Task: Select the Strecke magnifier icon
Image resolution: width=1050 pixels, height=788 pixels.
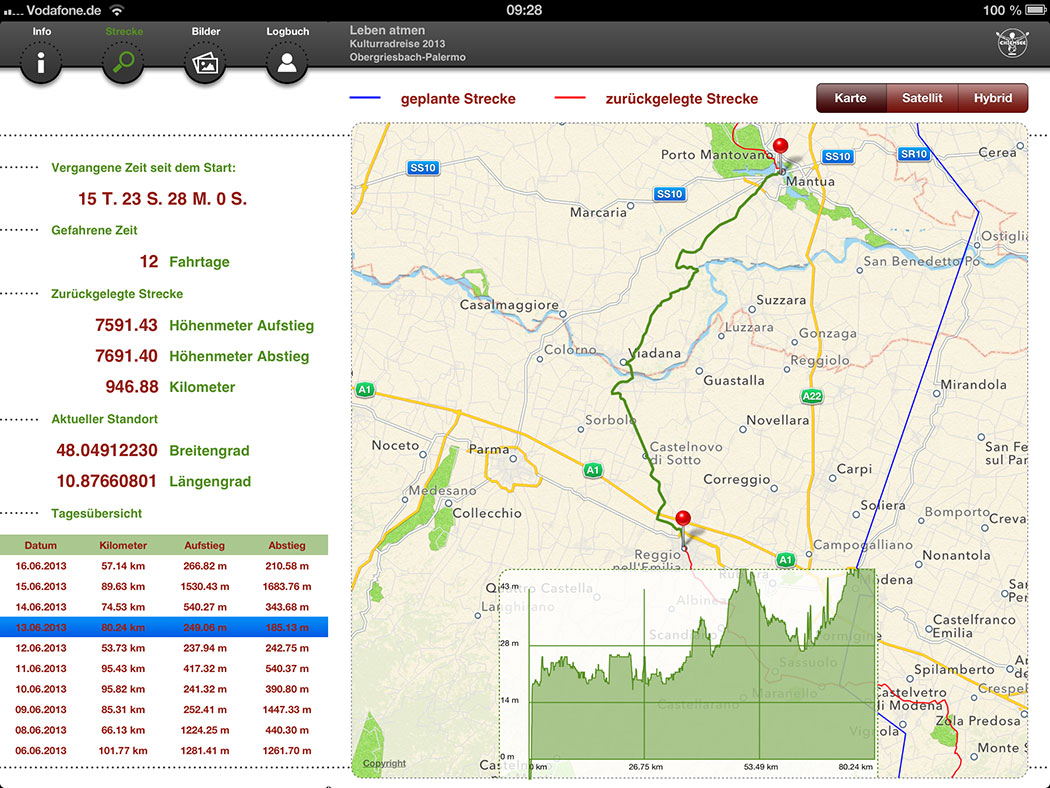Action: tap(123, 62)
